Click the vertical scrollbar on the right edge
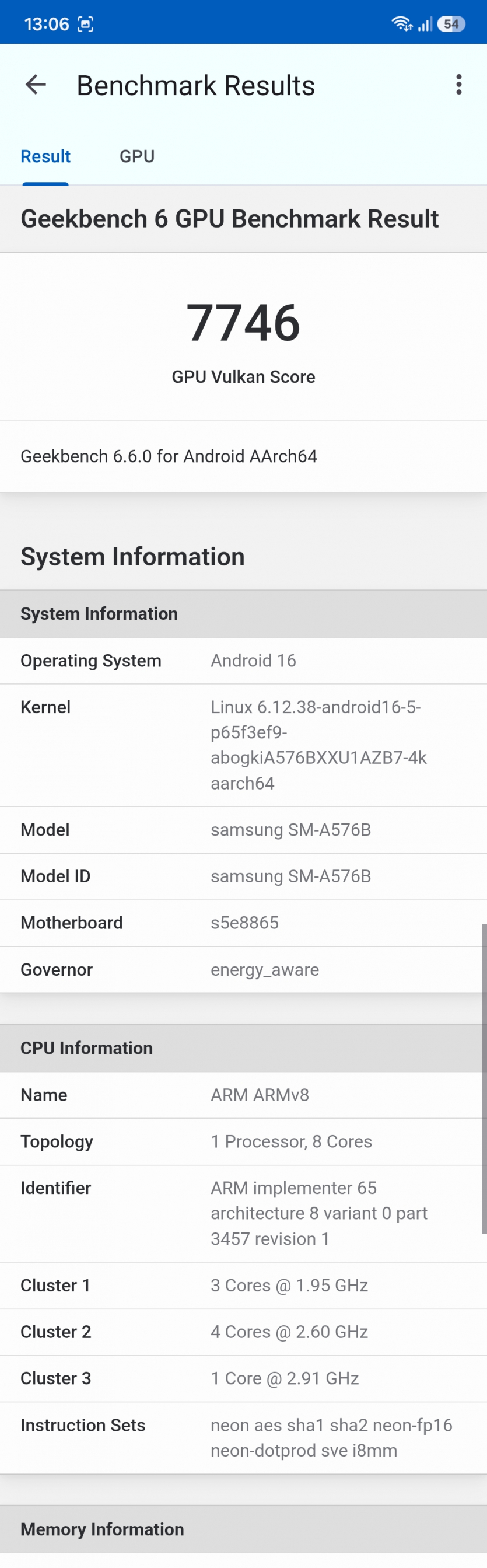 [484, 1077]
